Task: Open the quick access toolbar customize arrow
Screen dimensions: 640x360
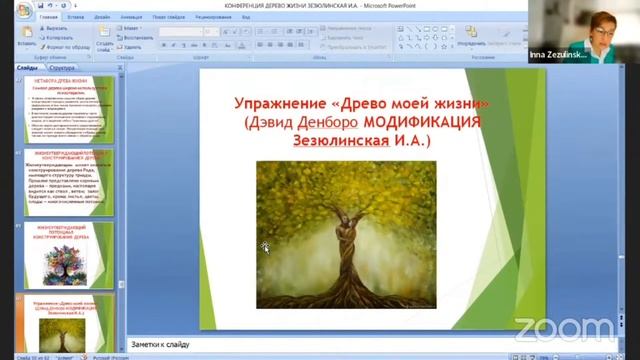Action: click(x=76, y=6)
